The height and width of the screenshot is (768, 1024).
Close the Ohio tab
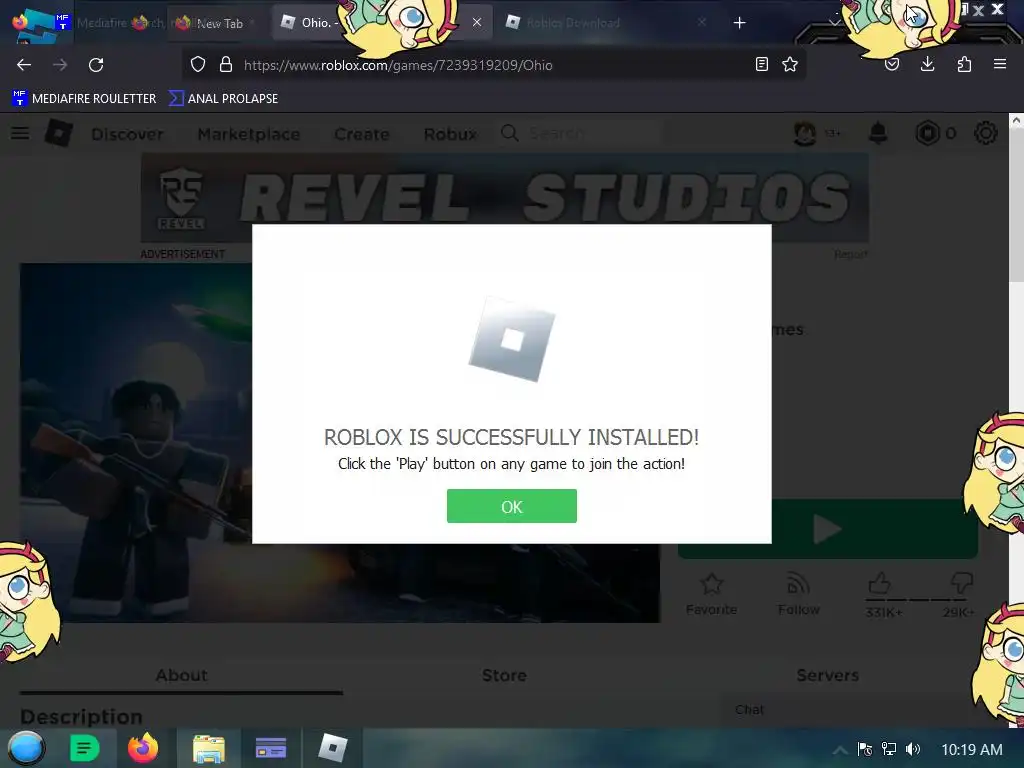click(x=477, y=22)
